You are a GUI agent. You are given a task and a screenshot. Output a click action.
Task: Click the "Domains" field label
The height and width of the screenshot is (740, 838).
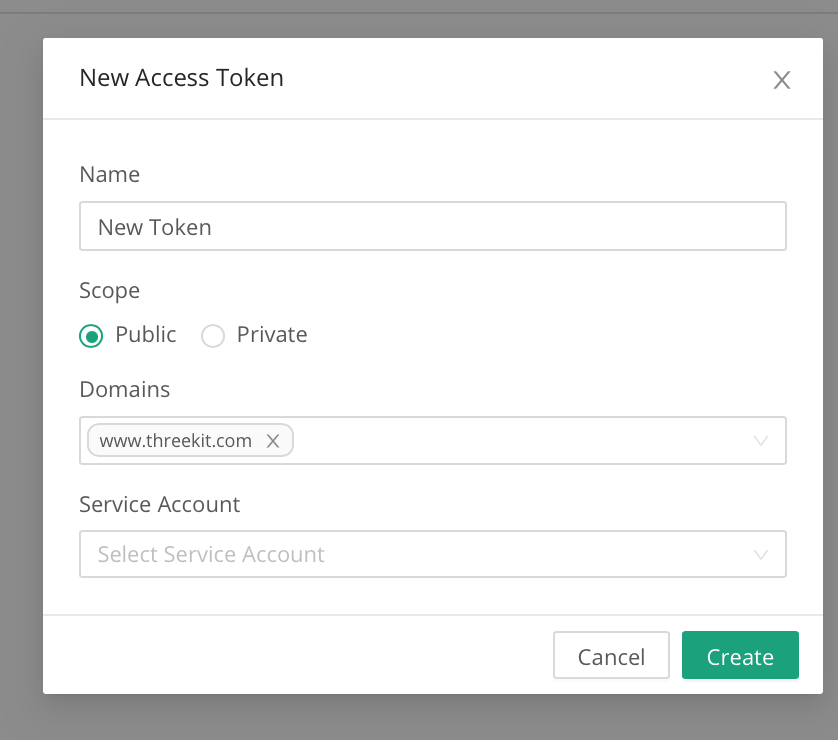click(x=124, y=389)
